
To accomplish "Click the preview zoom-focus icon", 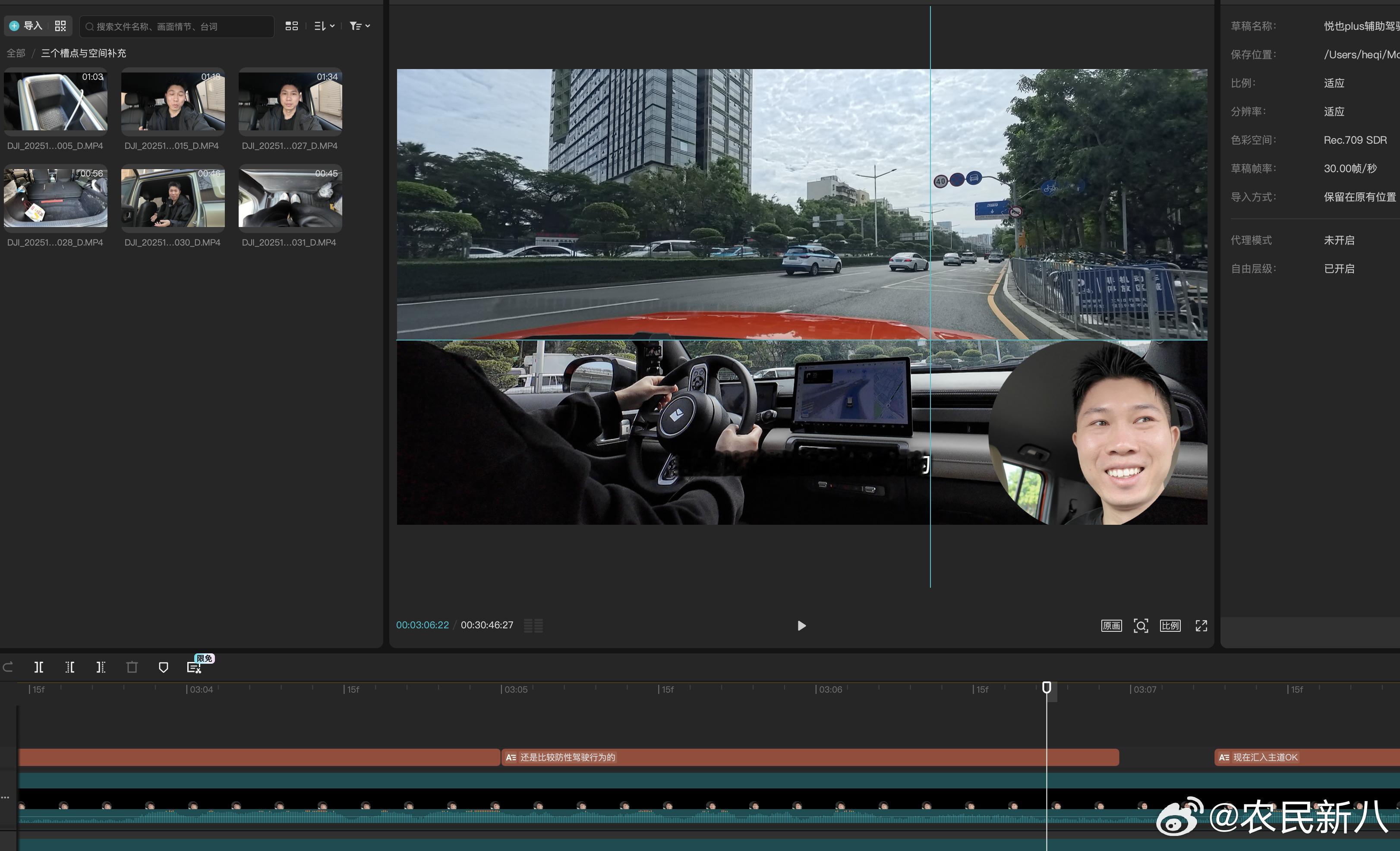I will coord(1140,625).
